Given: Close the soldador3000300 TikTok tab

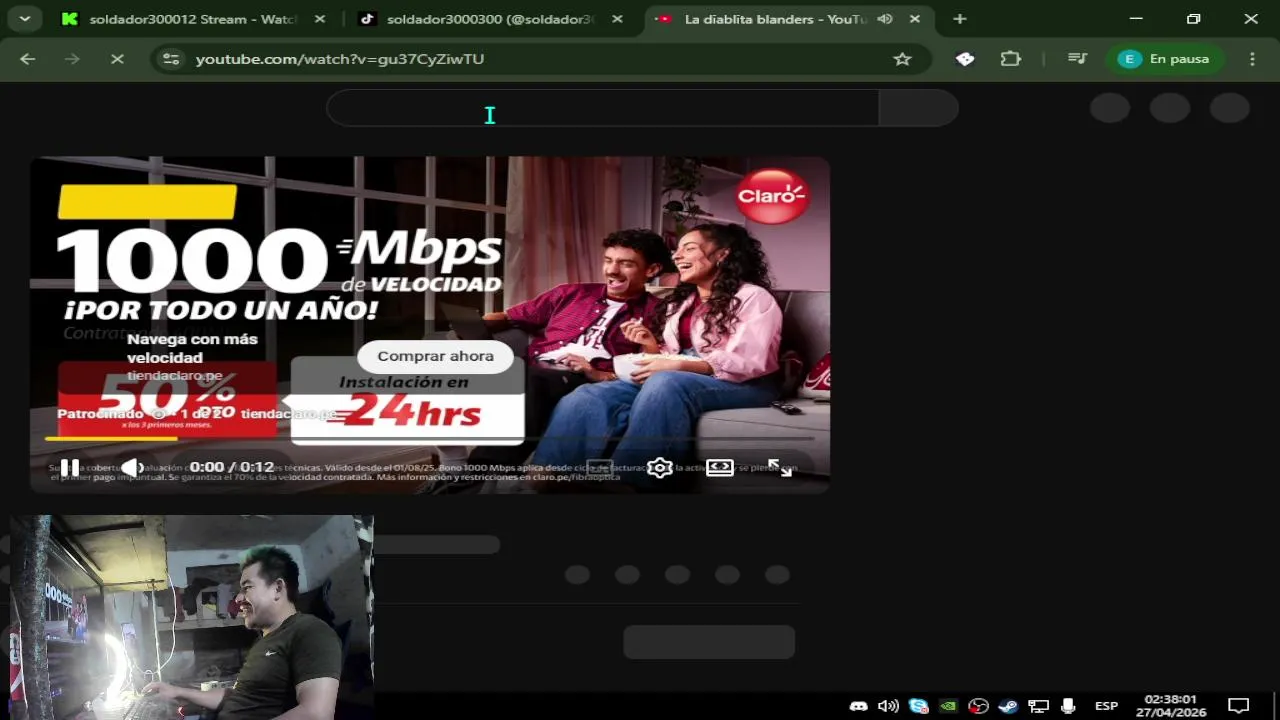Looking at the screenshot, I should pyautogui.click(x=617, y=19).
